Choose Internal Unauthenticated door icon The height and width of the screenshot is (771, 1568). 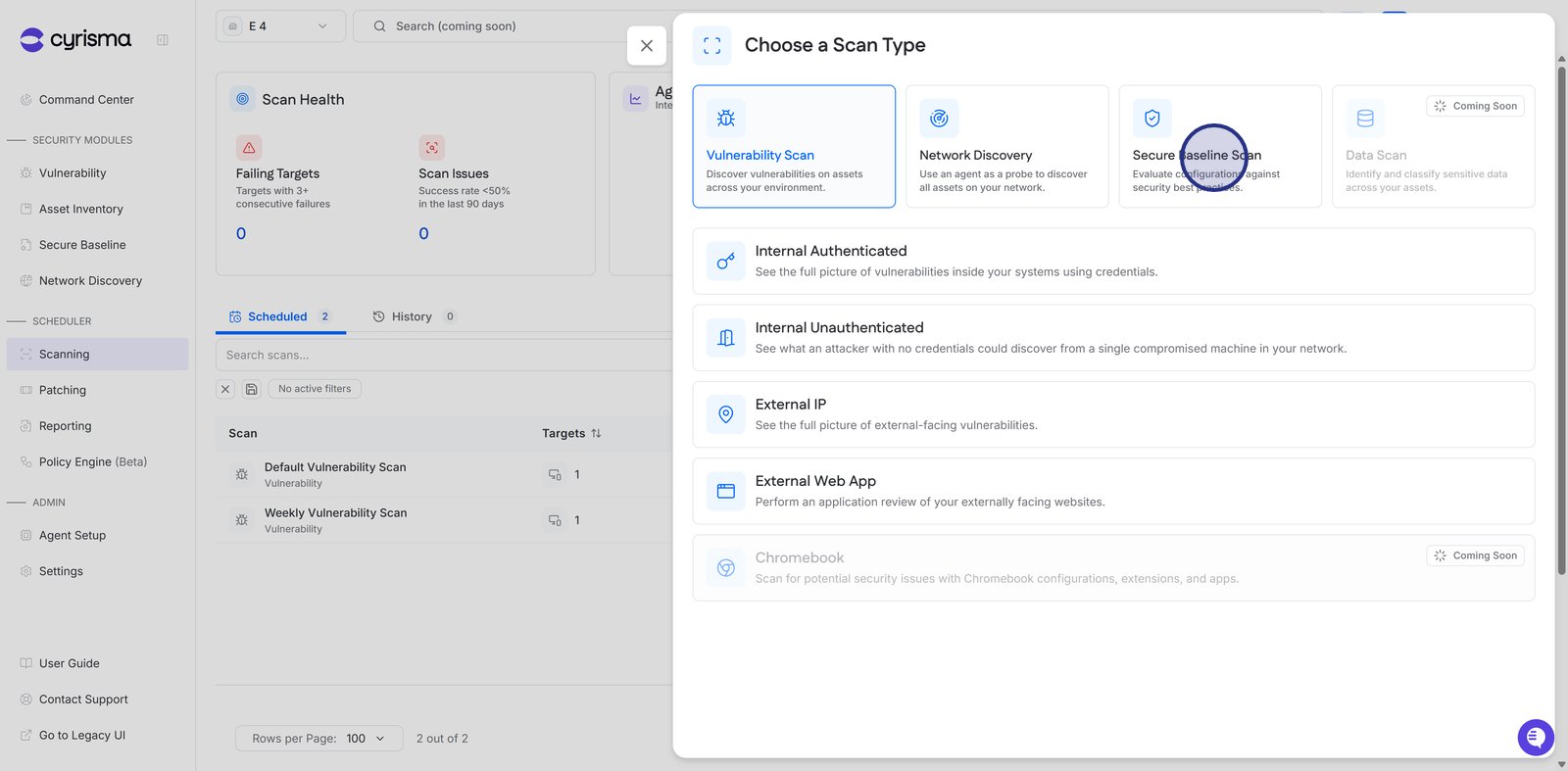pos(726,338)
